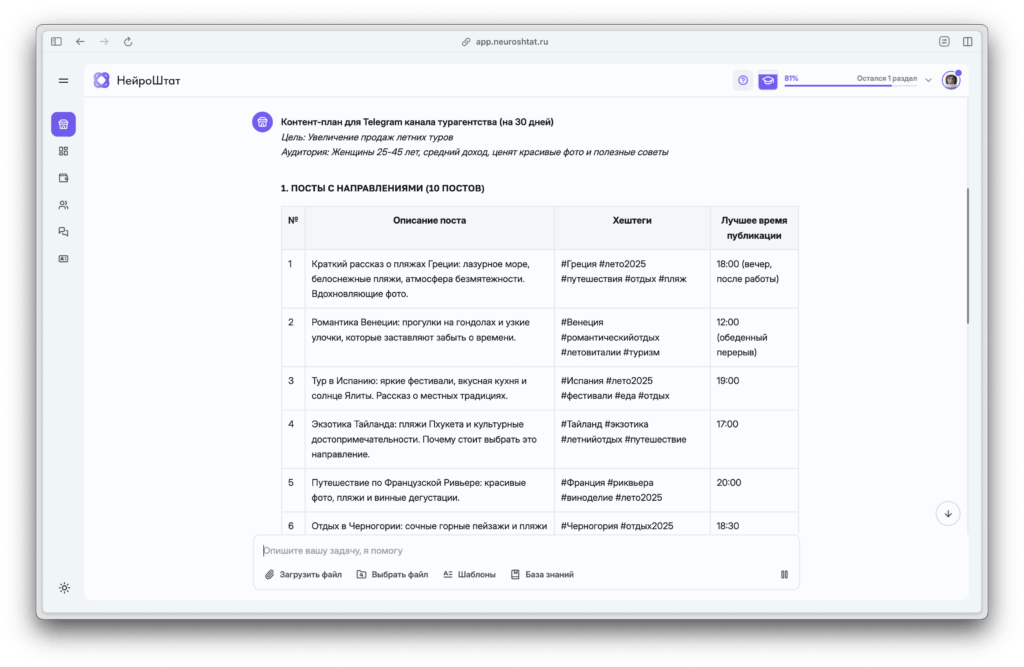Image resolution: width=1024 pixels, height=667 pixels.
Task: Click the '20:00' time cell
Action: (754, 490)
